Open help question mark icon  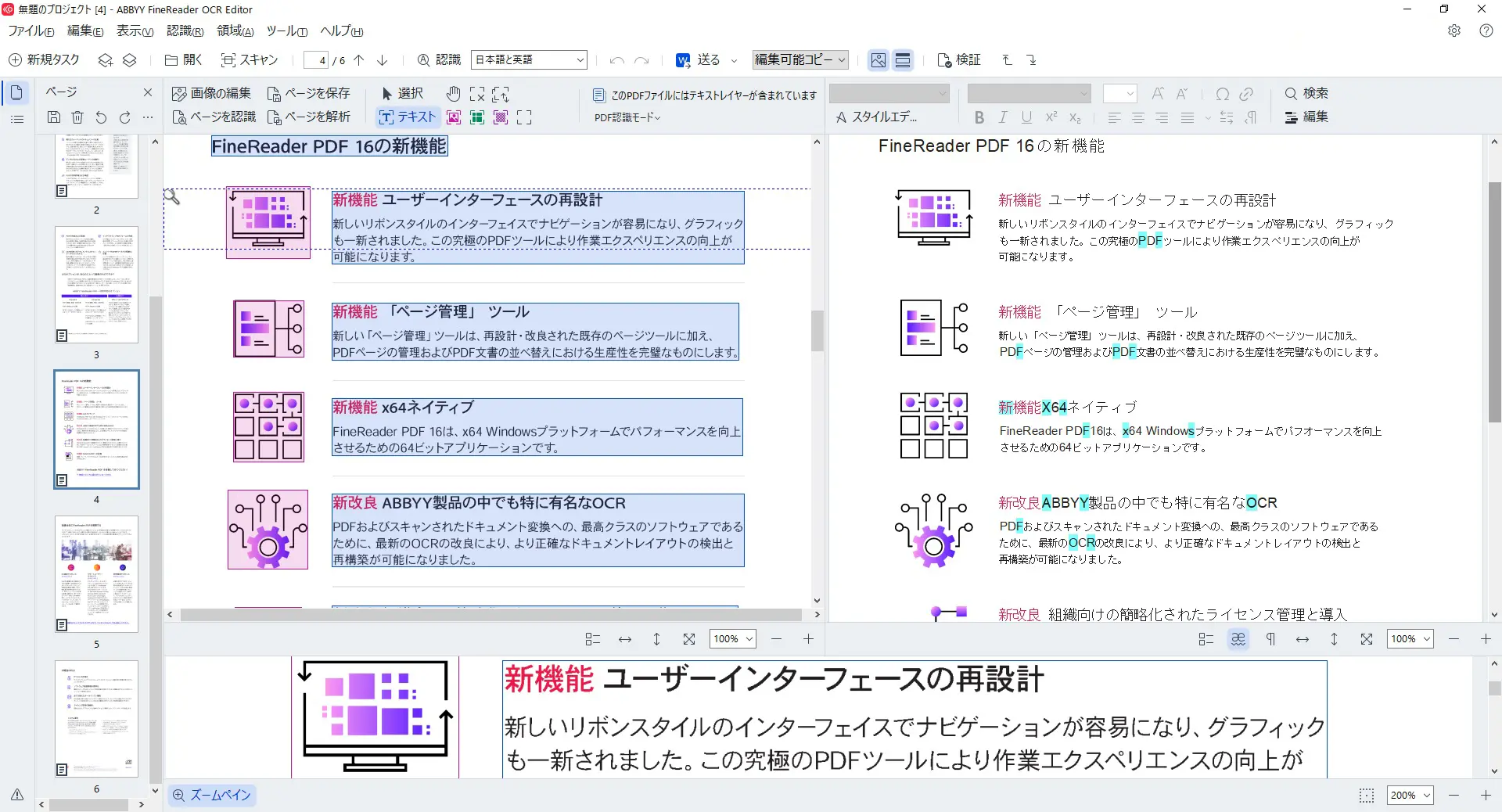tap(1486, 31)
